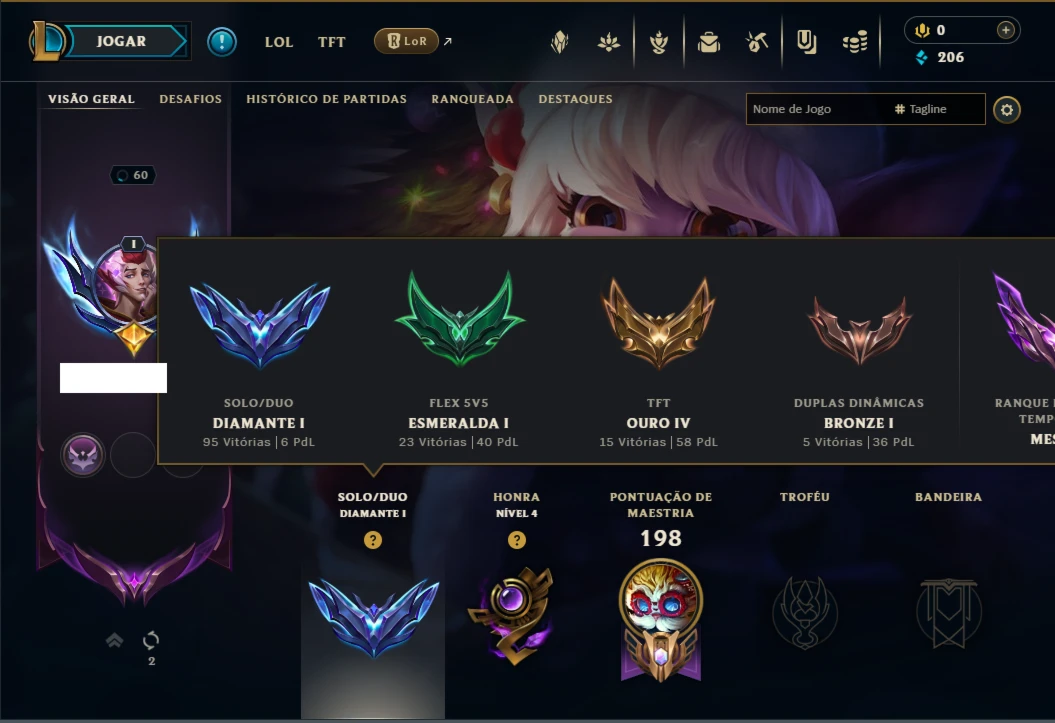Open the crafting hammer icon

pos(756,42)
